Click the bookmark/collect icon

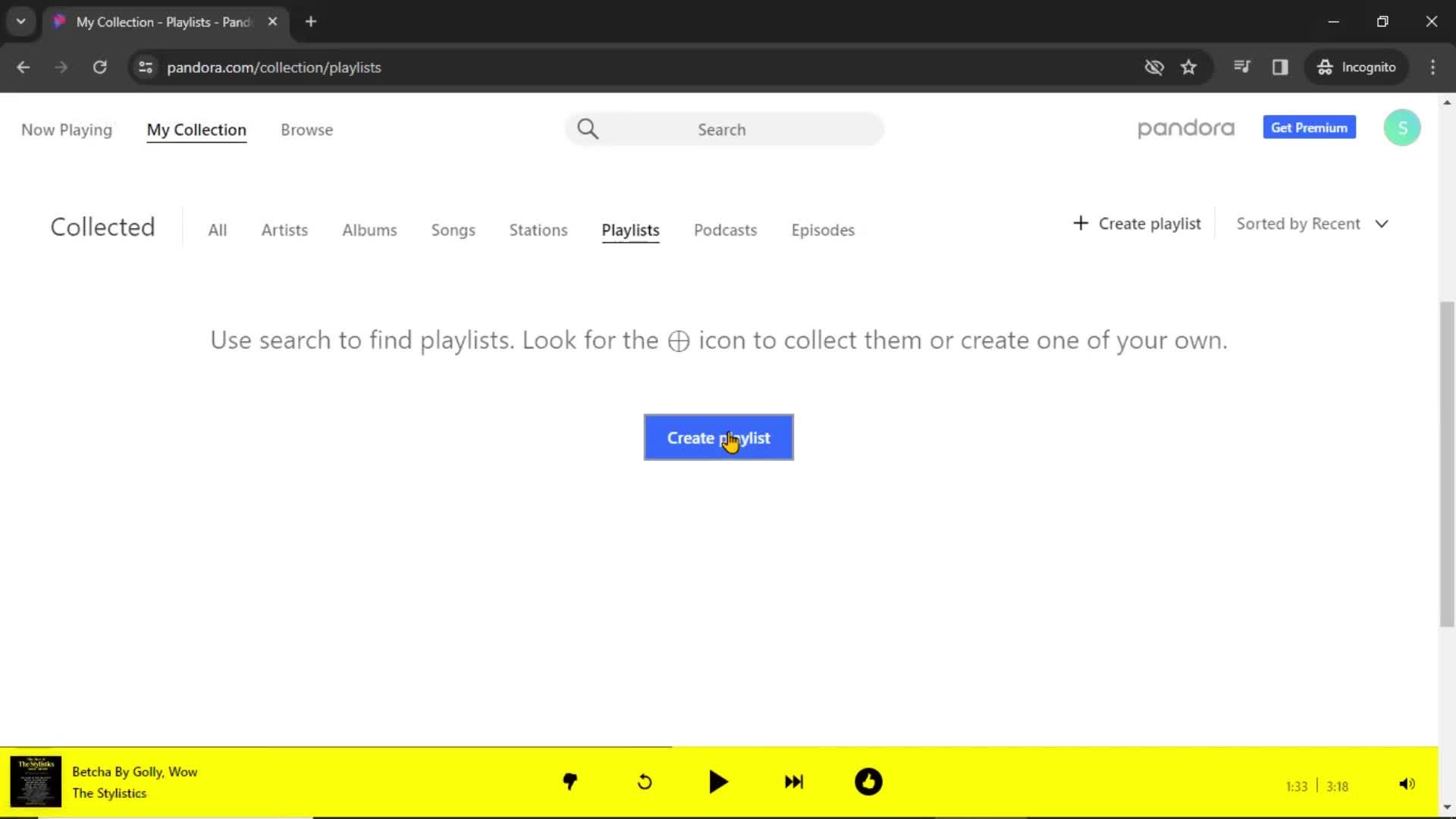pyautogui.click(x=678, y=339)
